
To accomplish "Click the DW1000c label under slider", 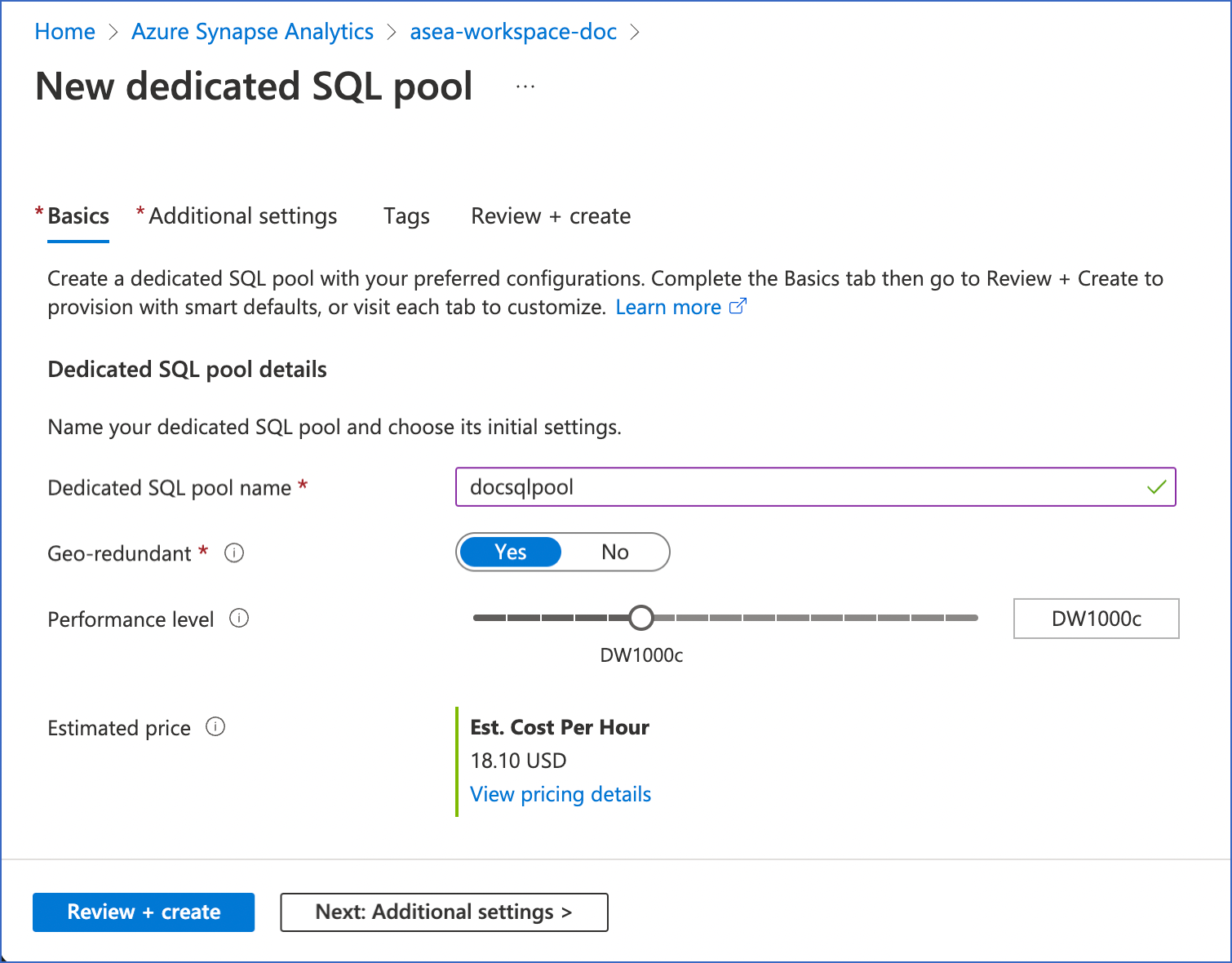I will point(641,655).
